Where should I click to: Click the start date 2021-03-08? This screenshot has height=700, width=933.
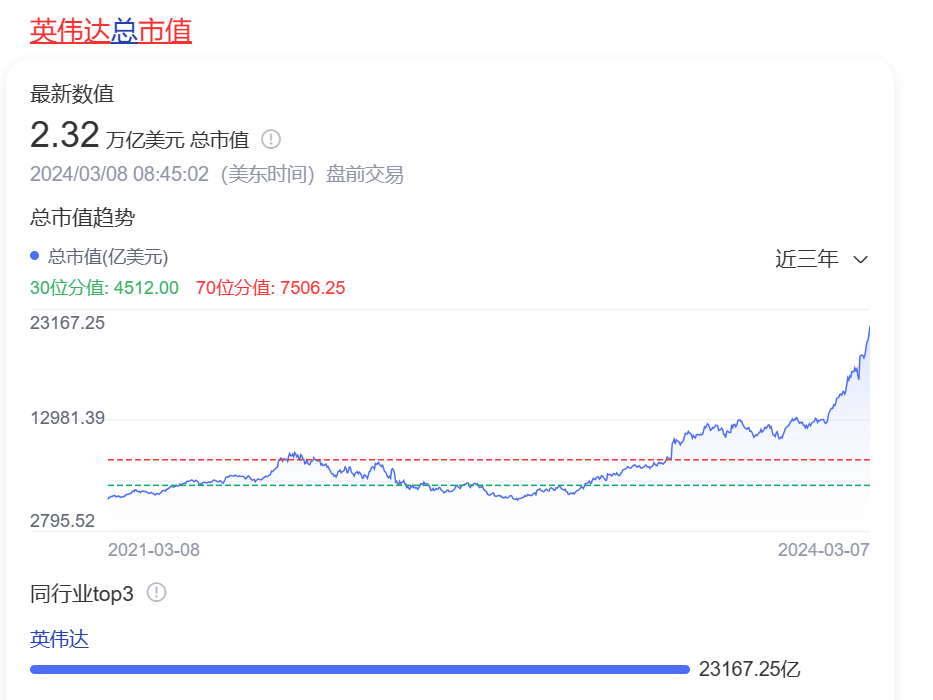tap(154, 549)
